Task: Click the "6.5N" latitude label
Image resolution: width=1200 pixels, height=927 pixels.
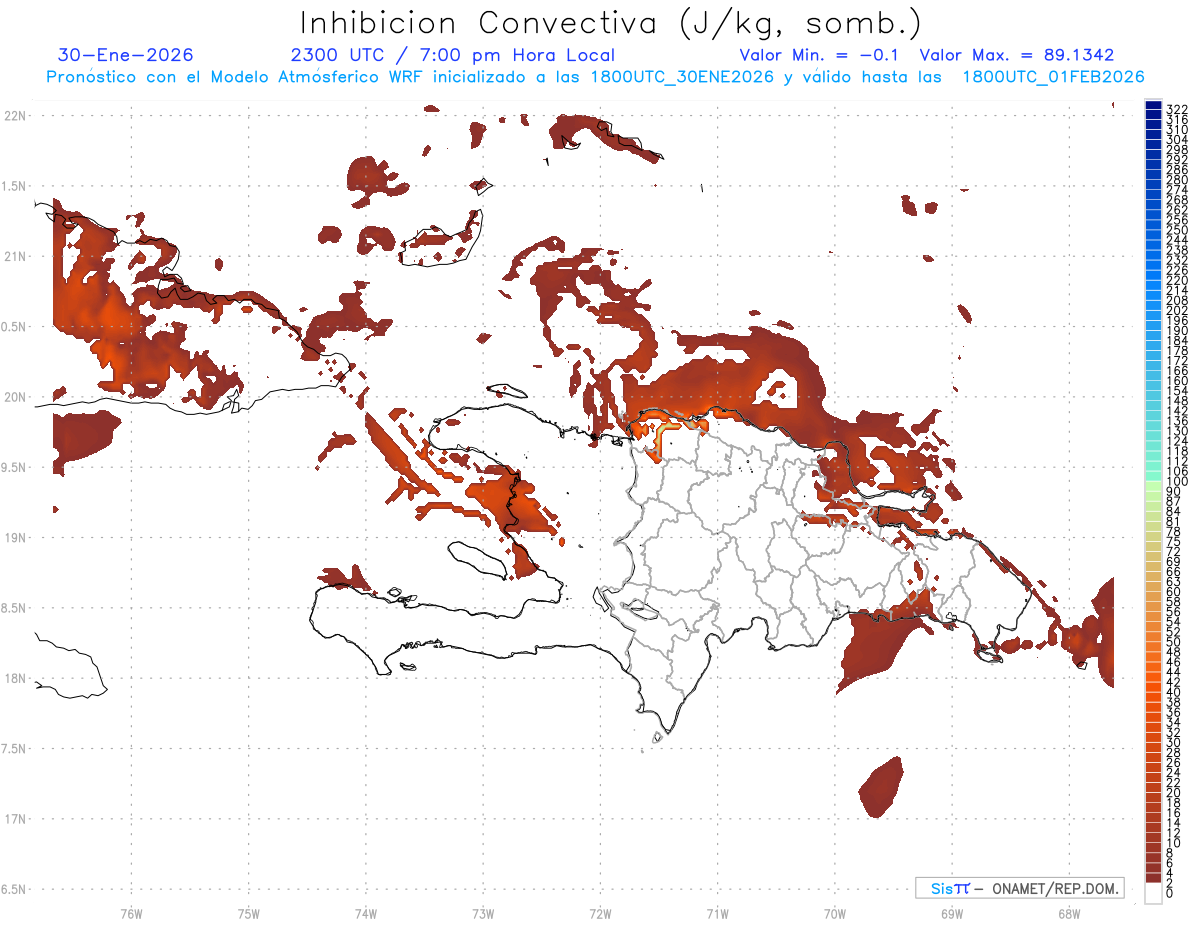Action: click(14, 889)
